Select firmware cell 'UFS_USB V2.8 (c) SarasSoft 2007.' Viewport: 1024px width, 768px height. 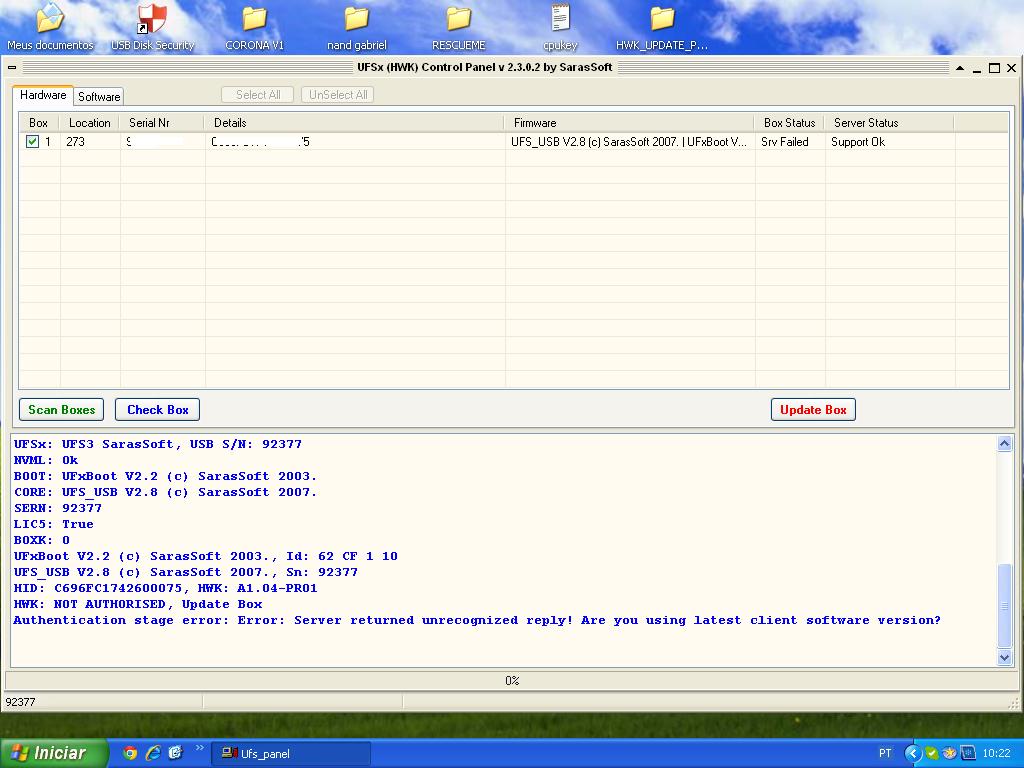pos(629,142)
